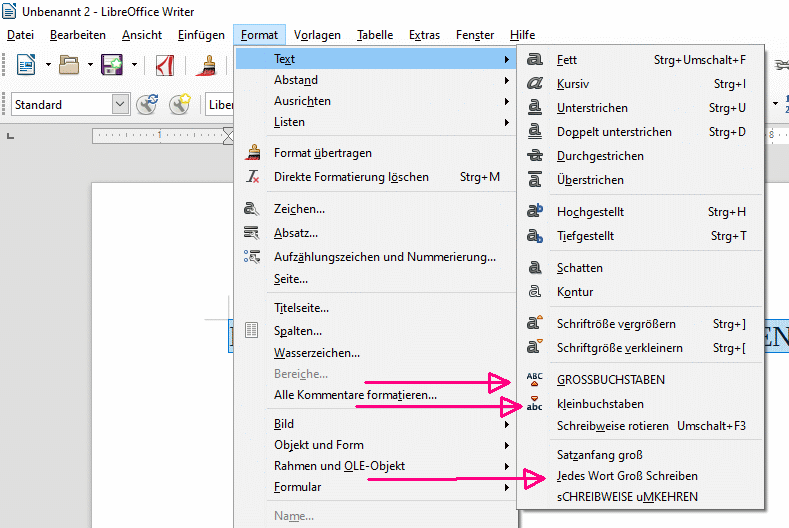
Task: Apply Tiefgestellt subscript
Action: 641,236
